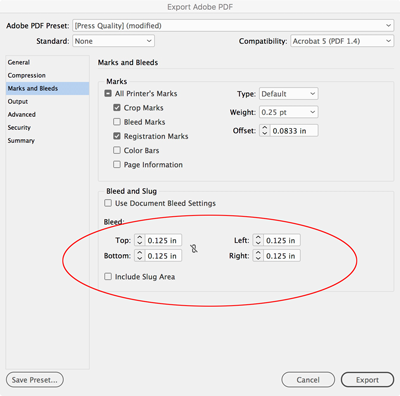Screen dimensions: 400x396
Task: Select the Compression section
Action: point(27,75)
